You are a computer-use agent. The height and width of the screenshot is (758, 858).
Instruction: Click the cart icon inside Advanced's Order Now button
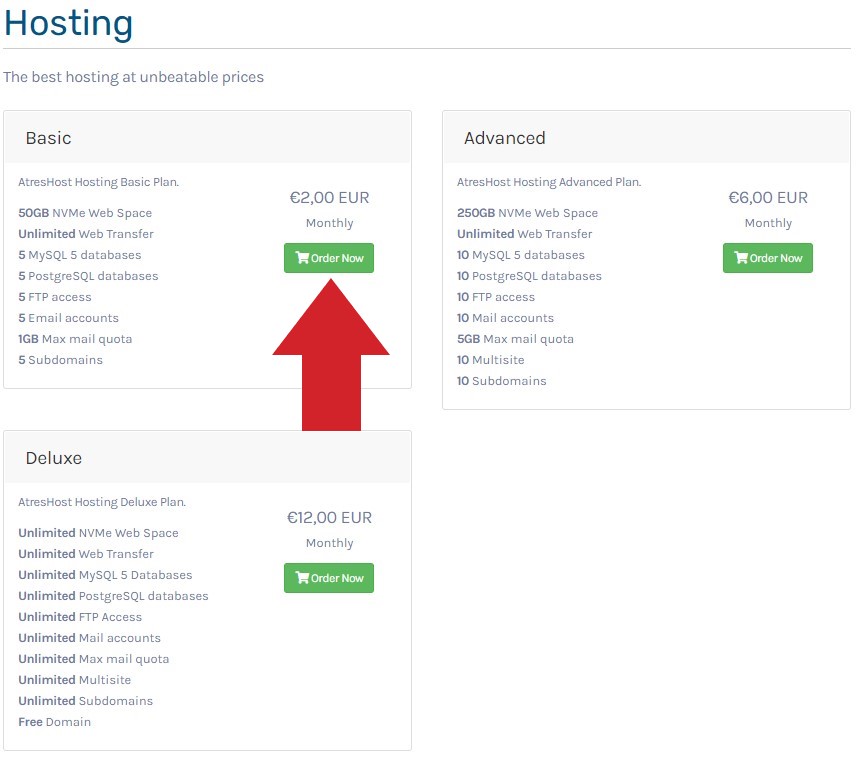742,257
